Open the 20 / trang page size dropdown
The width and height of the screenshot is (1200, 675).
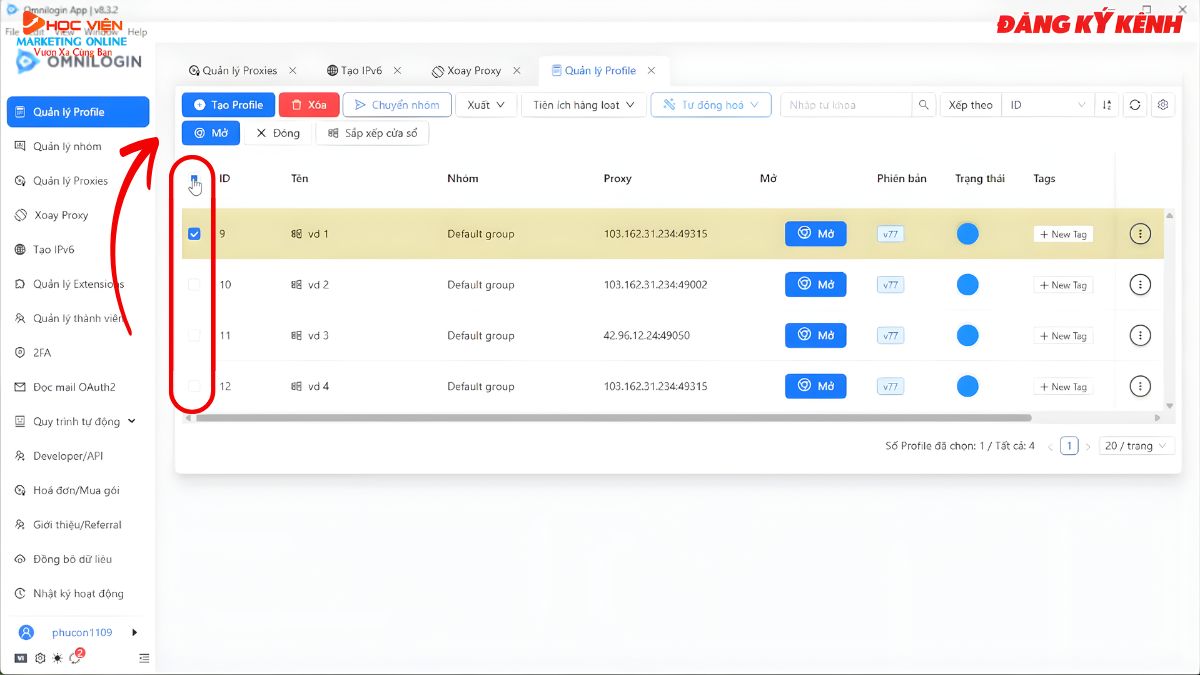click(x=1136, y=446)
